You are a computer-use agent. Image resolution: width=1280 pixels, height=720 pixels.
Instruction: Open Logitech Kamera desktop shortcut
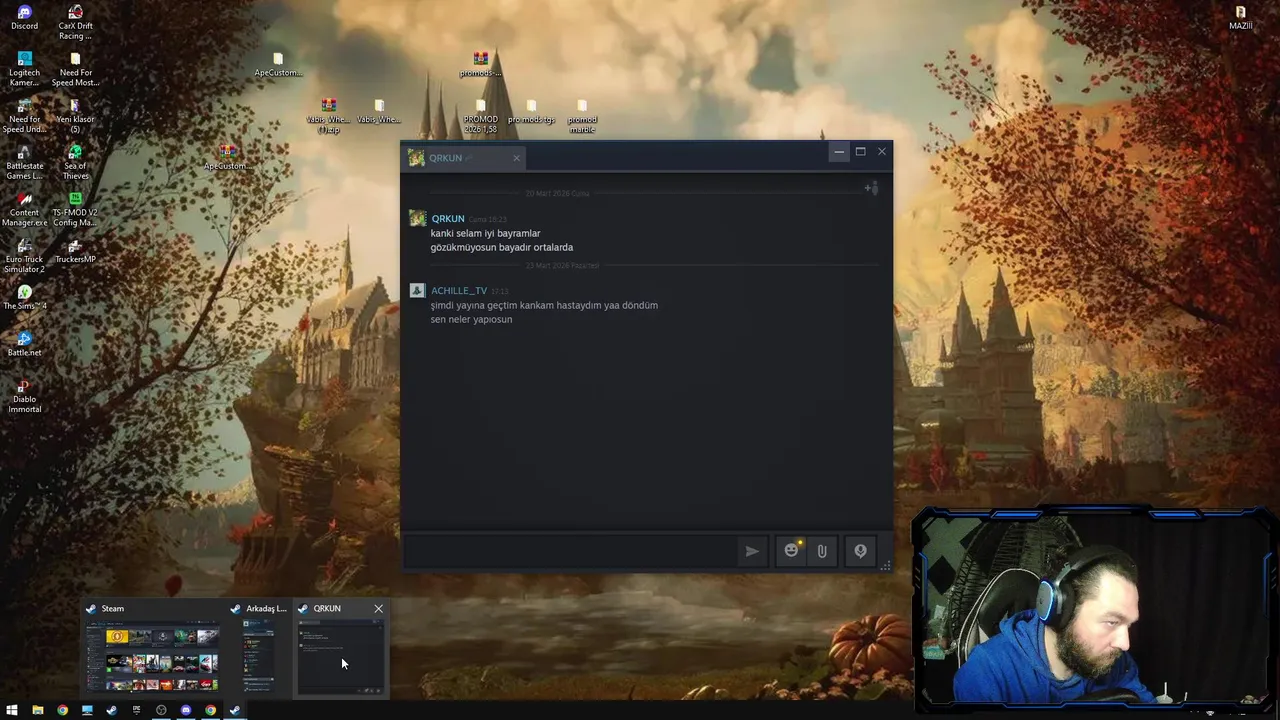pos(24,69)
